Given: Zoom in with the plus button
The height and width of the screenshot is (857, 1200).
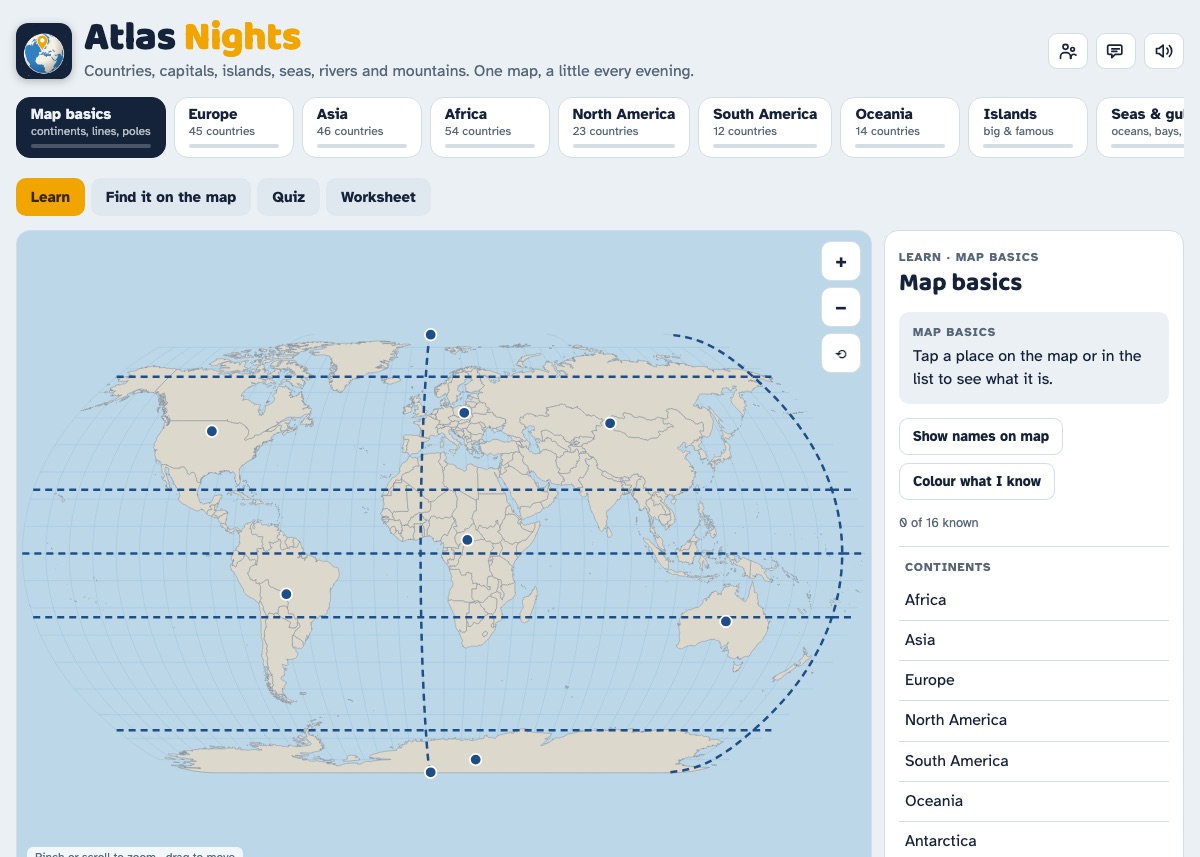Looking at the screenshot, I should (841, 262).
